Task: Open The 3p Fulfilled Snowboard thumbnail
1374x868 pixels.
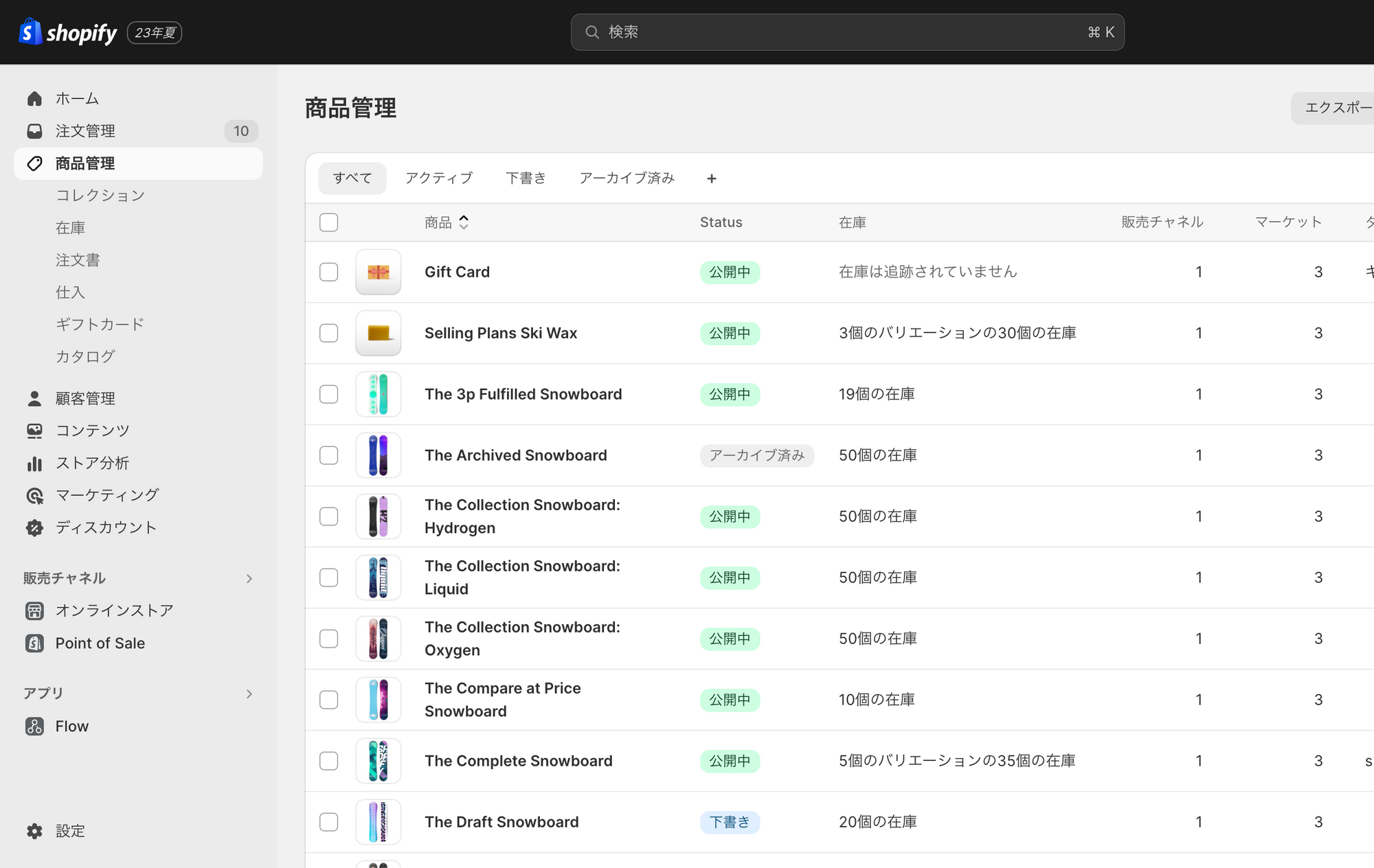Action: point(379,394)
